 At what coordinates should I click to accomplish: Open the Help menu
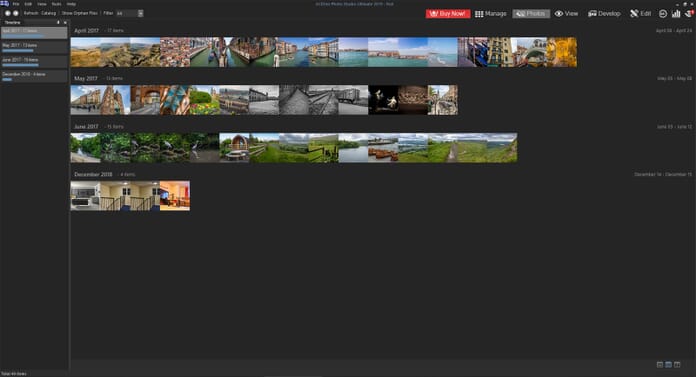[x=71, y=4]
